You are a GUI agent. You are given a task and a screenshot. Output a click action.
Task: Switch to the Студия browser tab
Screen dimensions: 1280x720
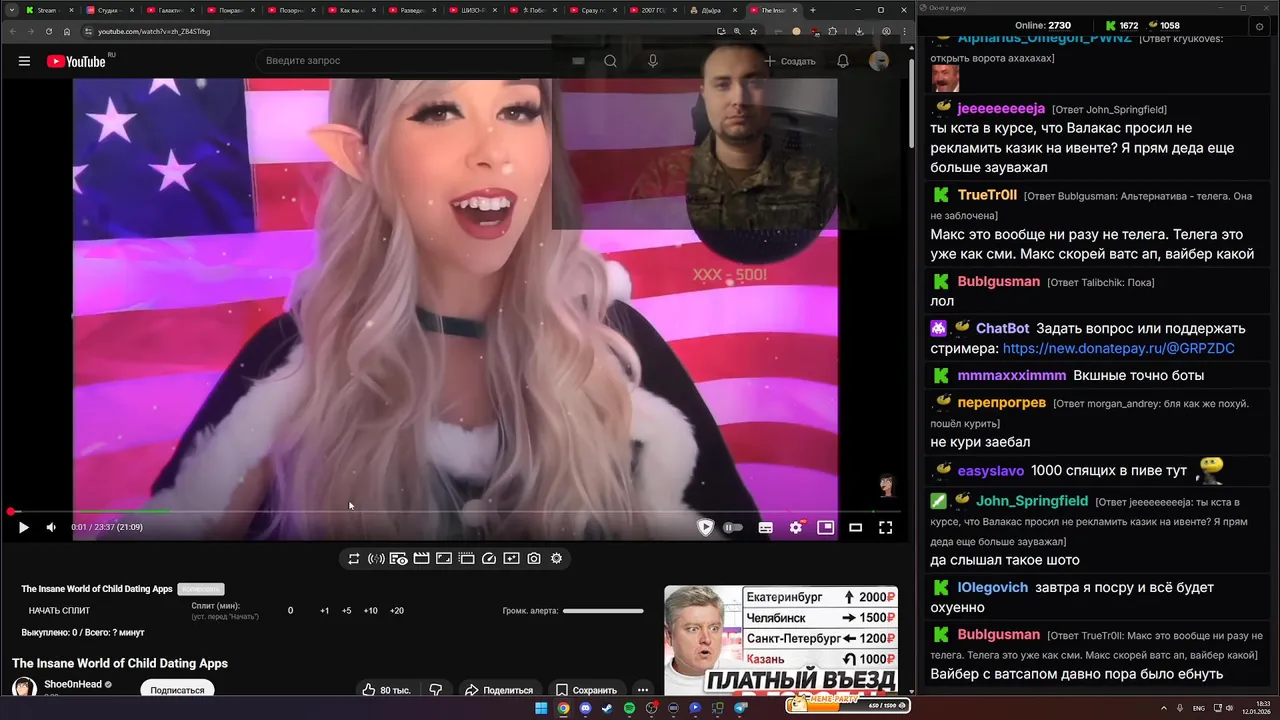pyautogui.click(x=108, y=10)
